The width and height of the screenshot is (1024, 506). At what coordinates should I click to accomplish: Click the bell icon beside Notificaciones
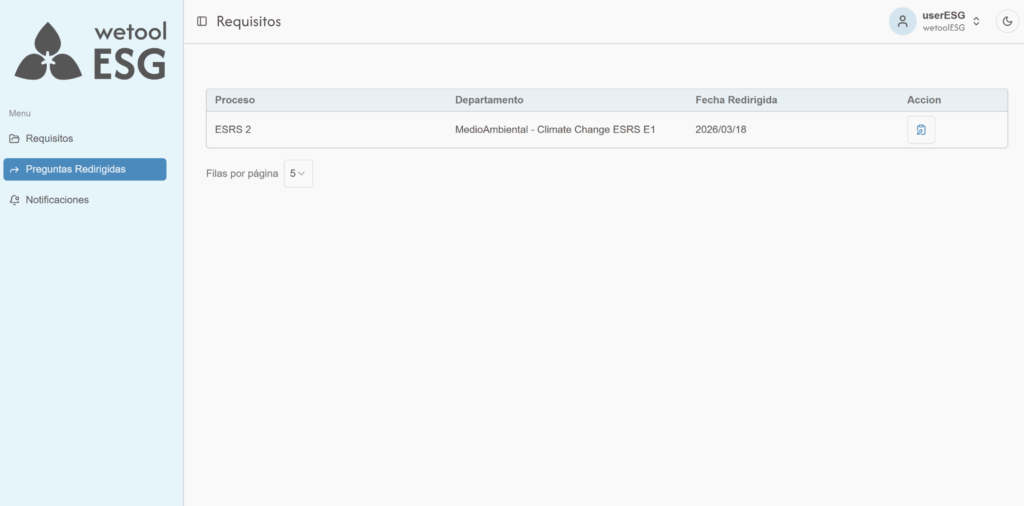(x=14, y=200)
